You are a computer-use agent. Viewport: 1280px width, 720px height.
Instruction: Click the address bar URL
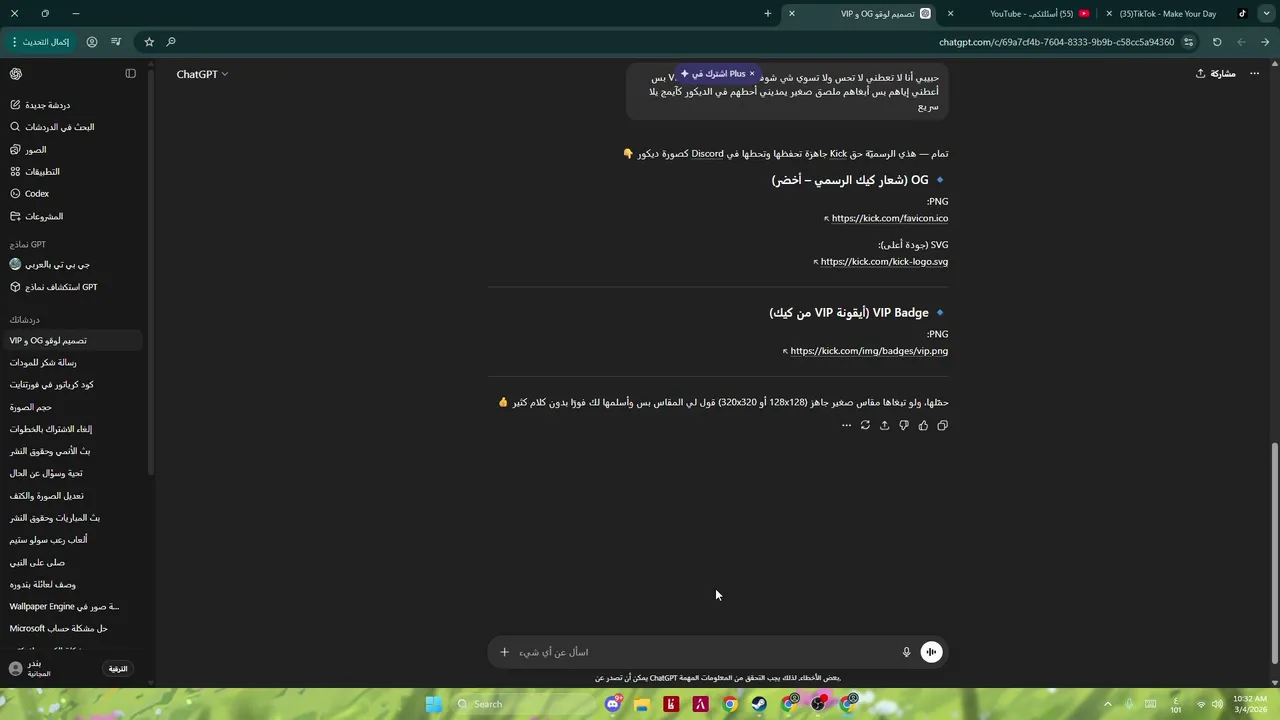point(1056,42)
